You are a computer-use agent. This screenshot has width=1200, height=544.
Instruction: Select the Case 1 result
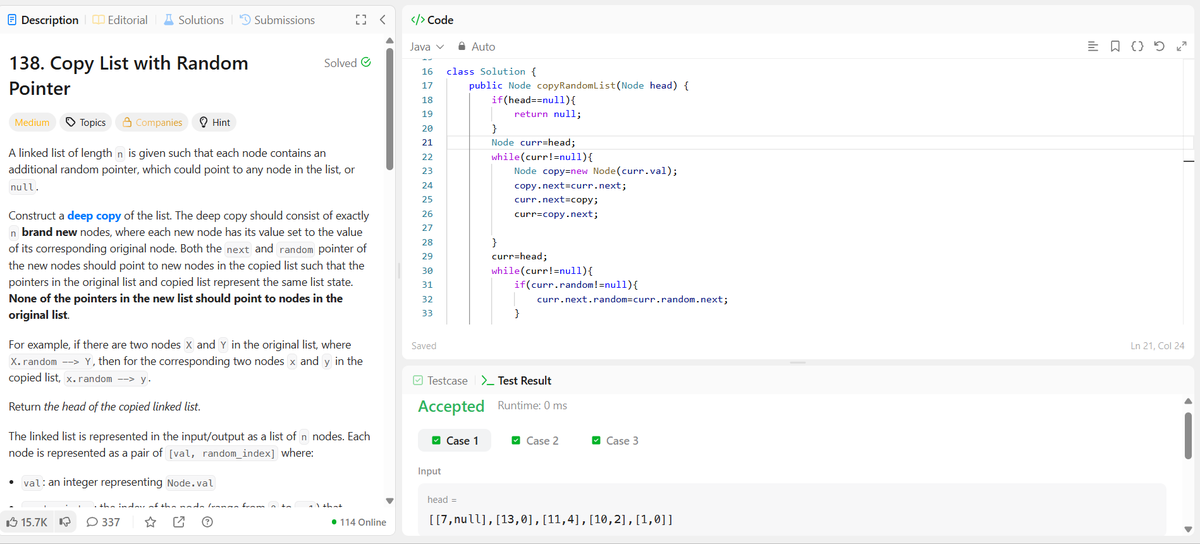point(455,441)
